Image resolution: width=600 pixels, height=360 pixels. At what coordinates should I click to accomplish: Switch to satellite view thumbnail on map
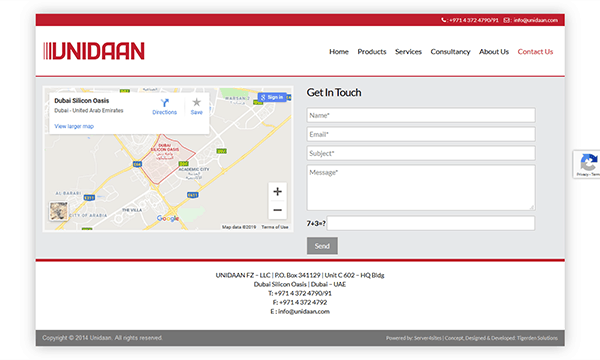(x=59, y=211)
